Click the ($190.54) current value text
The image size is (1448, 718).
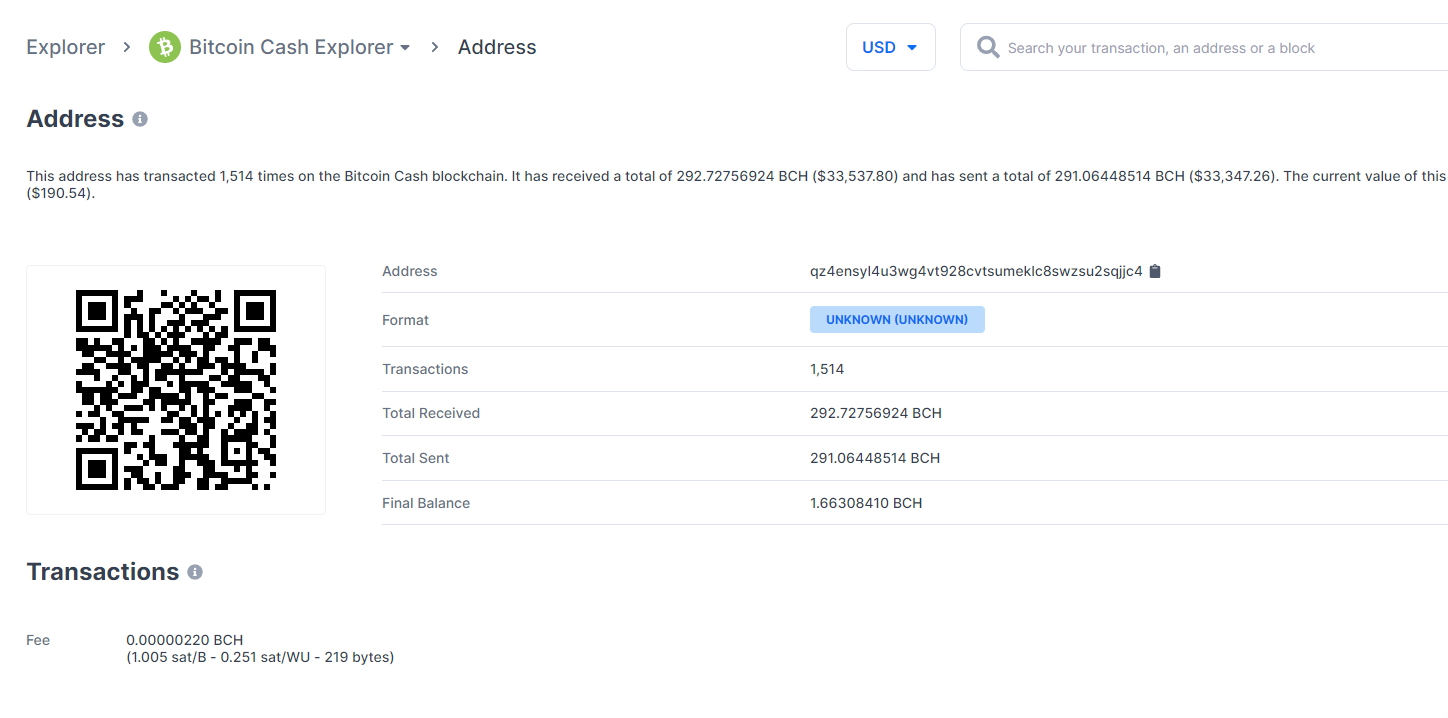60,193
